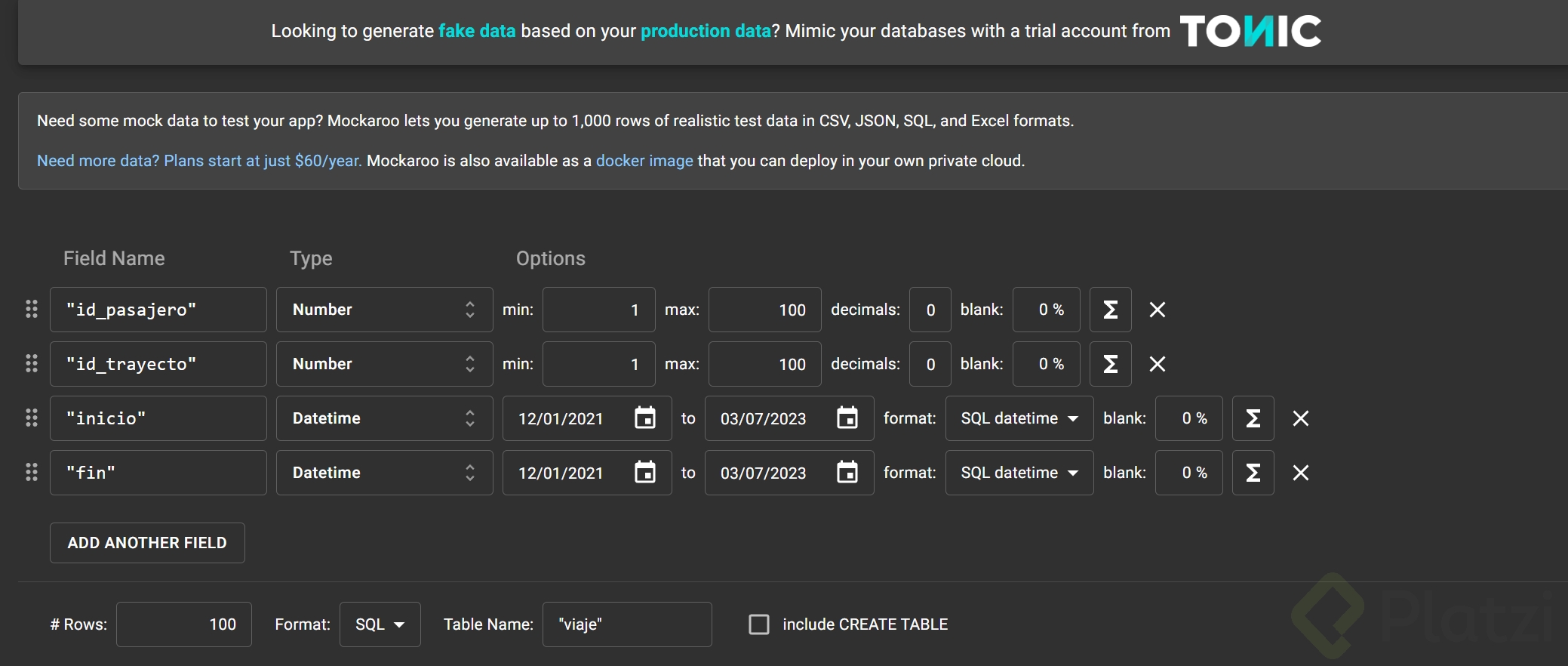This screenshot has width=1568, height=666.
Task: Open the start date calendar for "fin"
Action: (x=645, y=472)
